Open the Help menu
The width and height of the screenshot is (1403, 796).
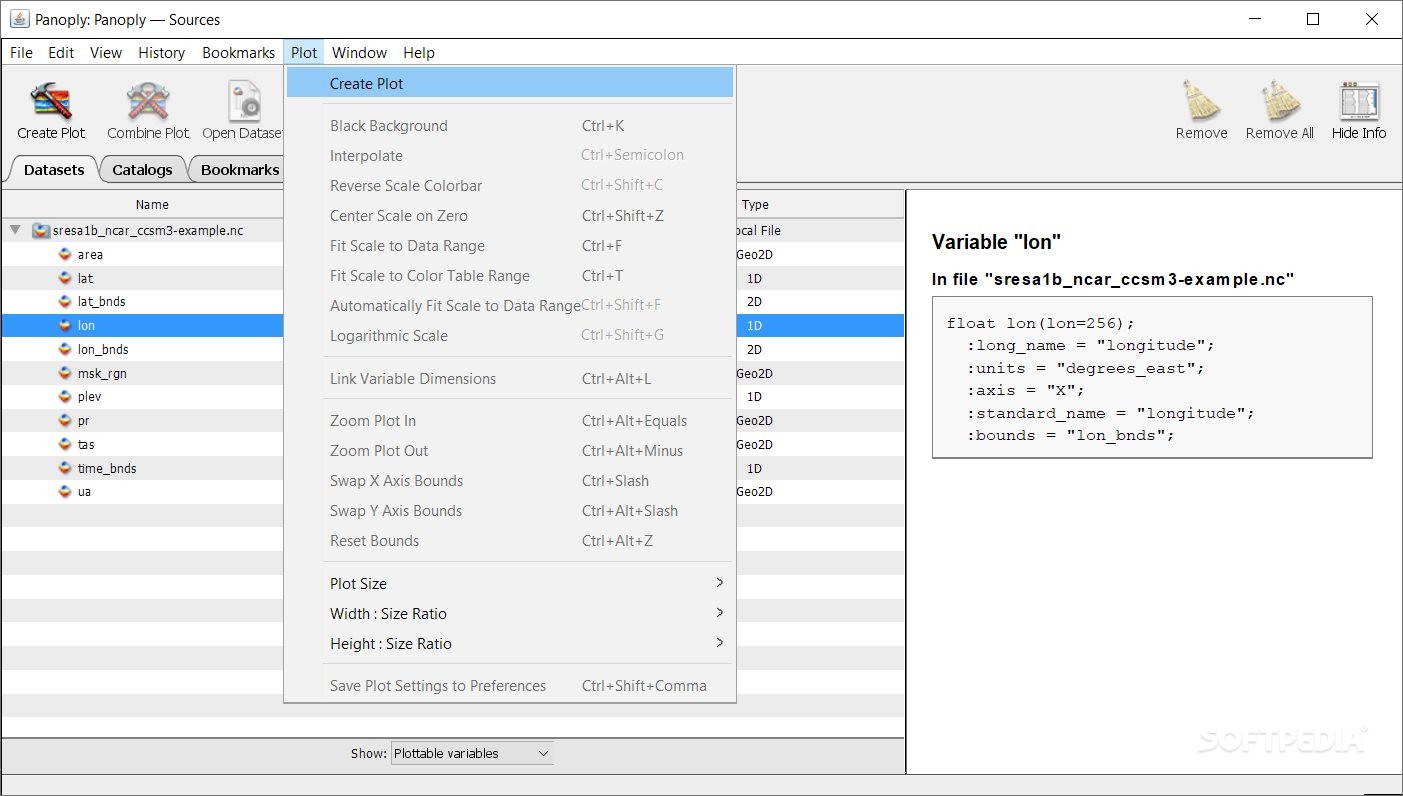[x=419, y=53]
